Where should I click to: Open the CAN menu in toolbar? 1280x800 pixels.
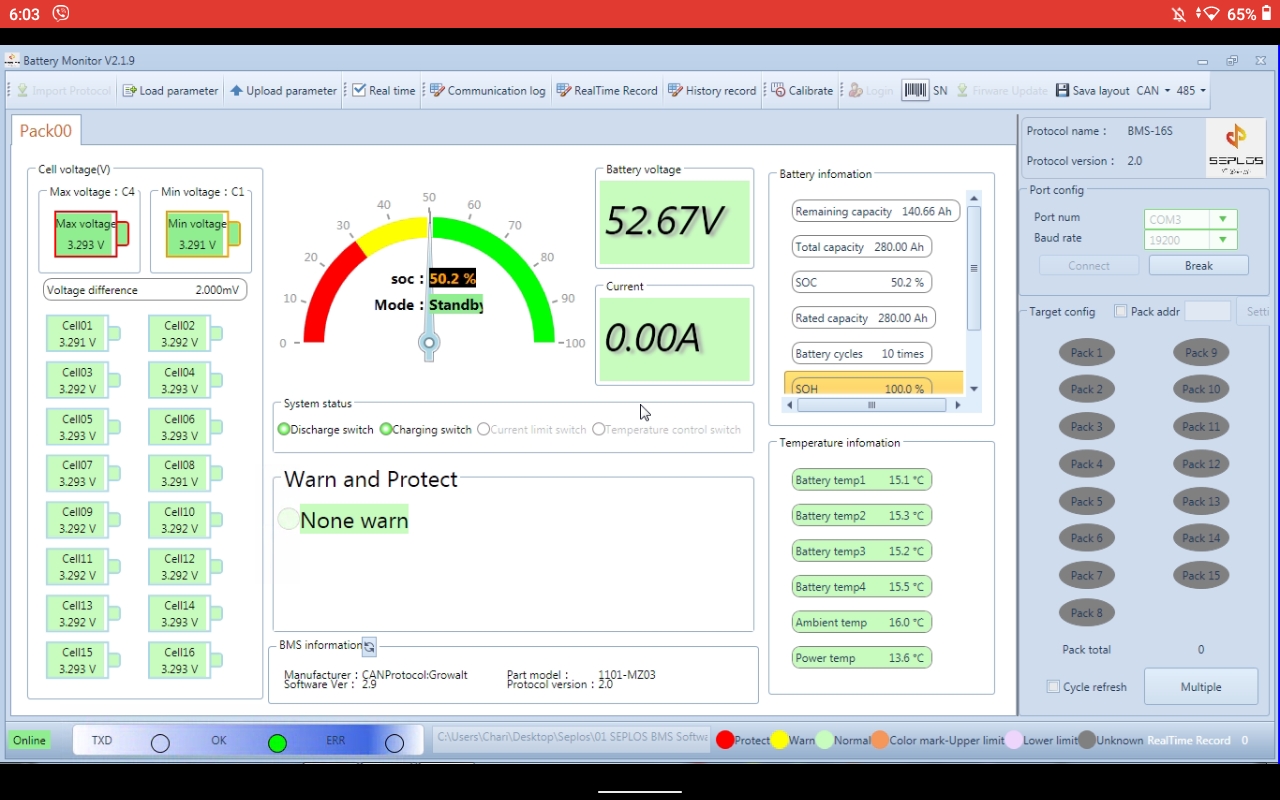coord(1152,91)
